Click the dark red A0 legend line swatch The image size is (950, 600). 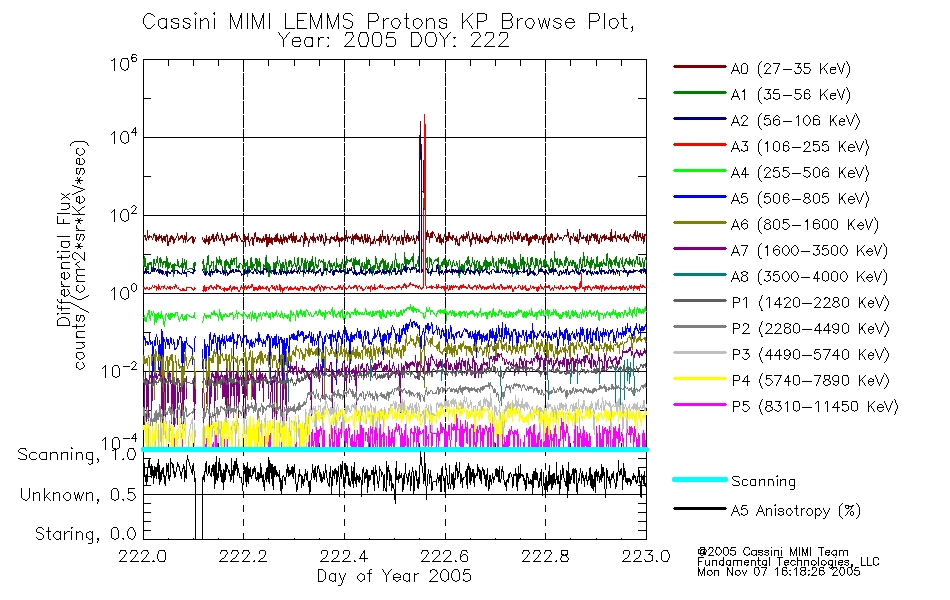(x=700, y=67)
